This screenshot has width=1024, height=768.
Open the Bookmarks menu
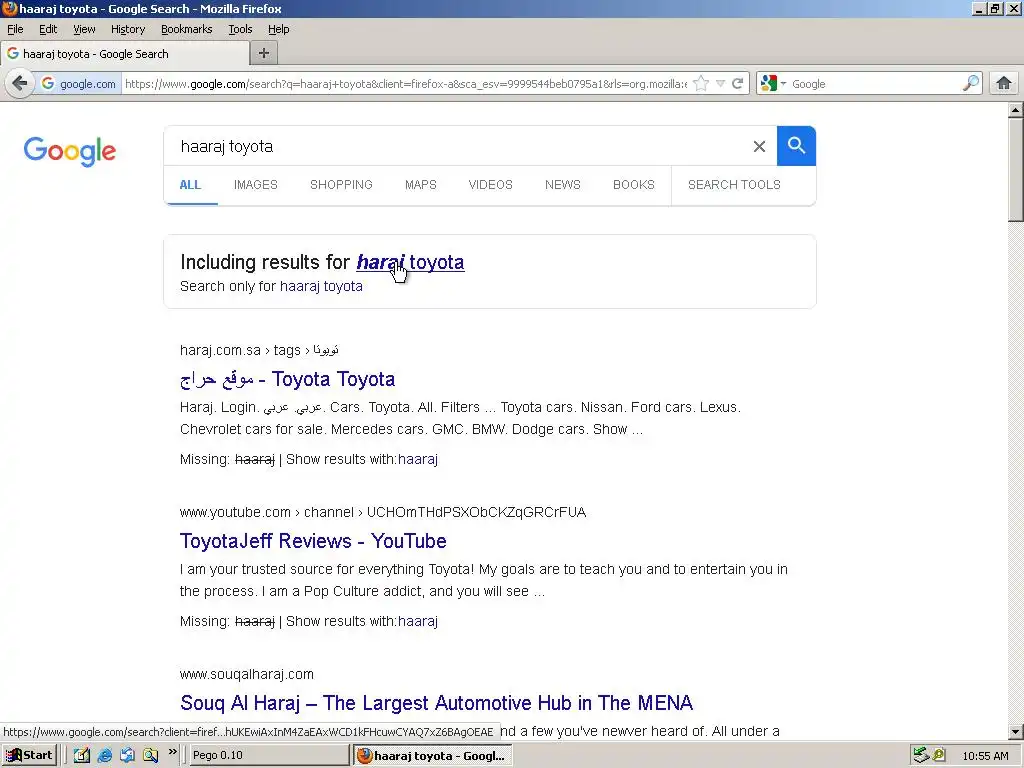[187, 29]
